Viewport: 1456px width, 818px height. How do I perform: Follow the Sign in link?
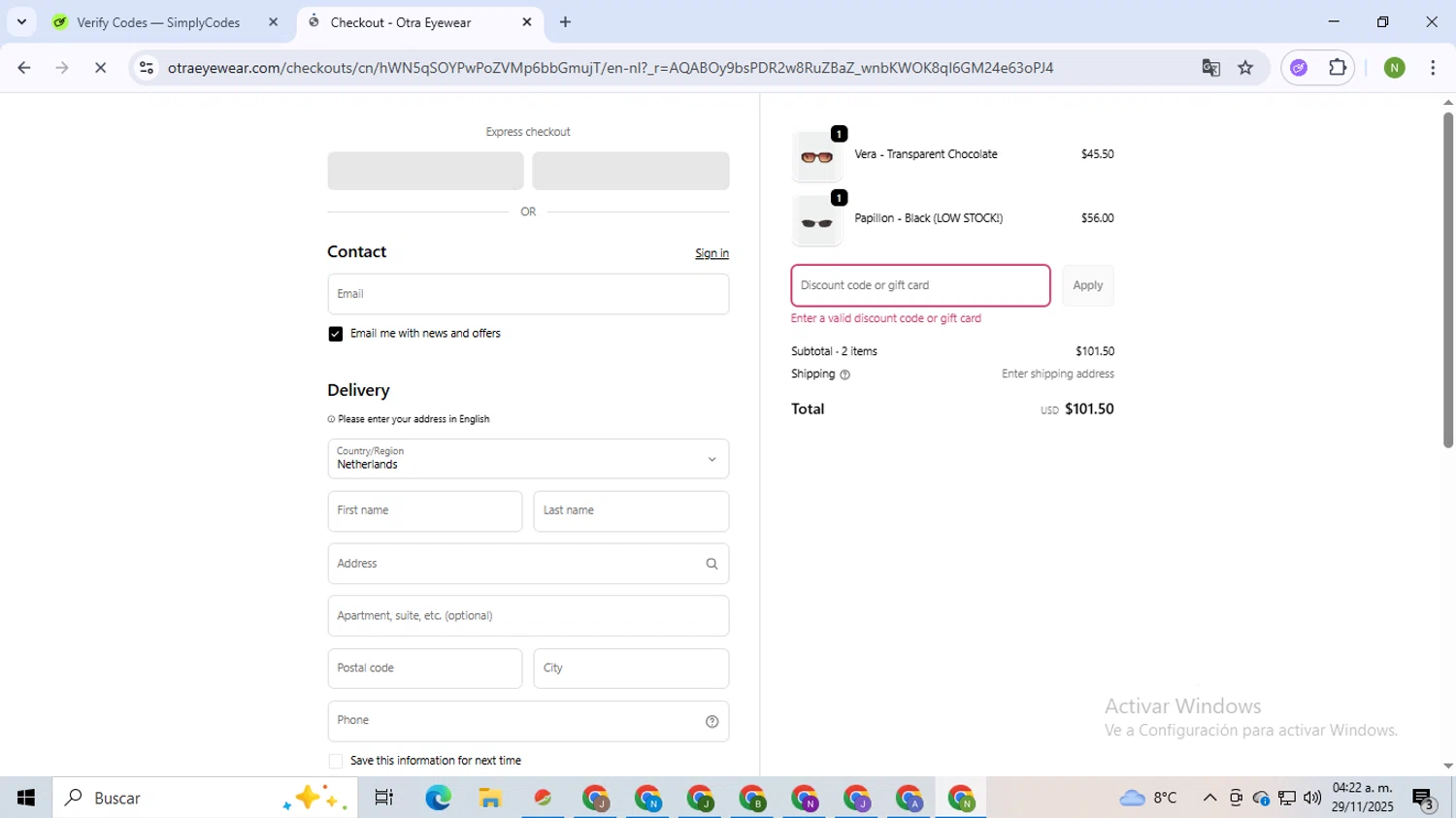coord(711,253)
